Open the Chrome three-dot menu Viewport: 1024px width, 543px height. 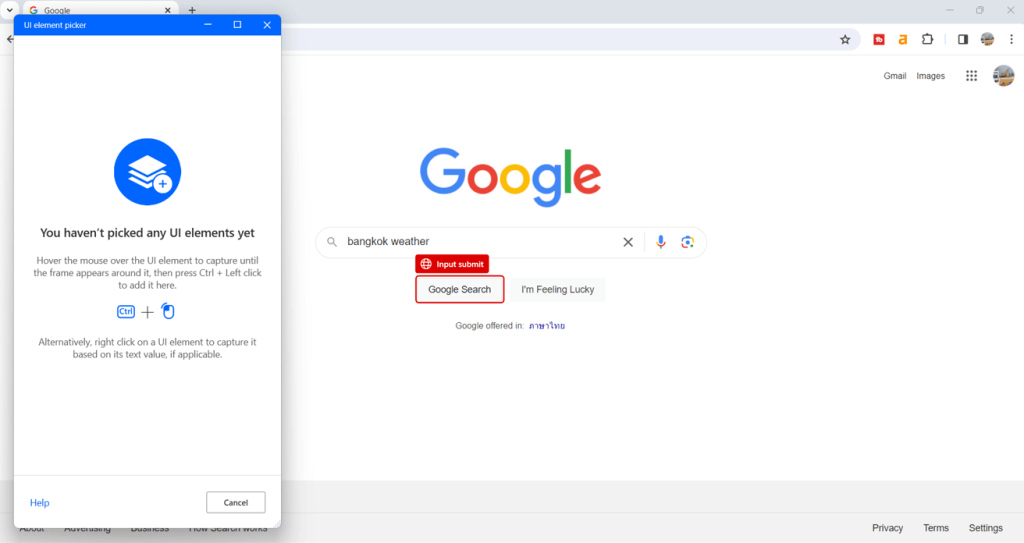(x=1012, y=39)
